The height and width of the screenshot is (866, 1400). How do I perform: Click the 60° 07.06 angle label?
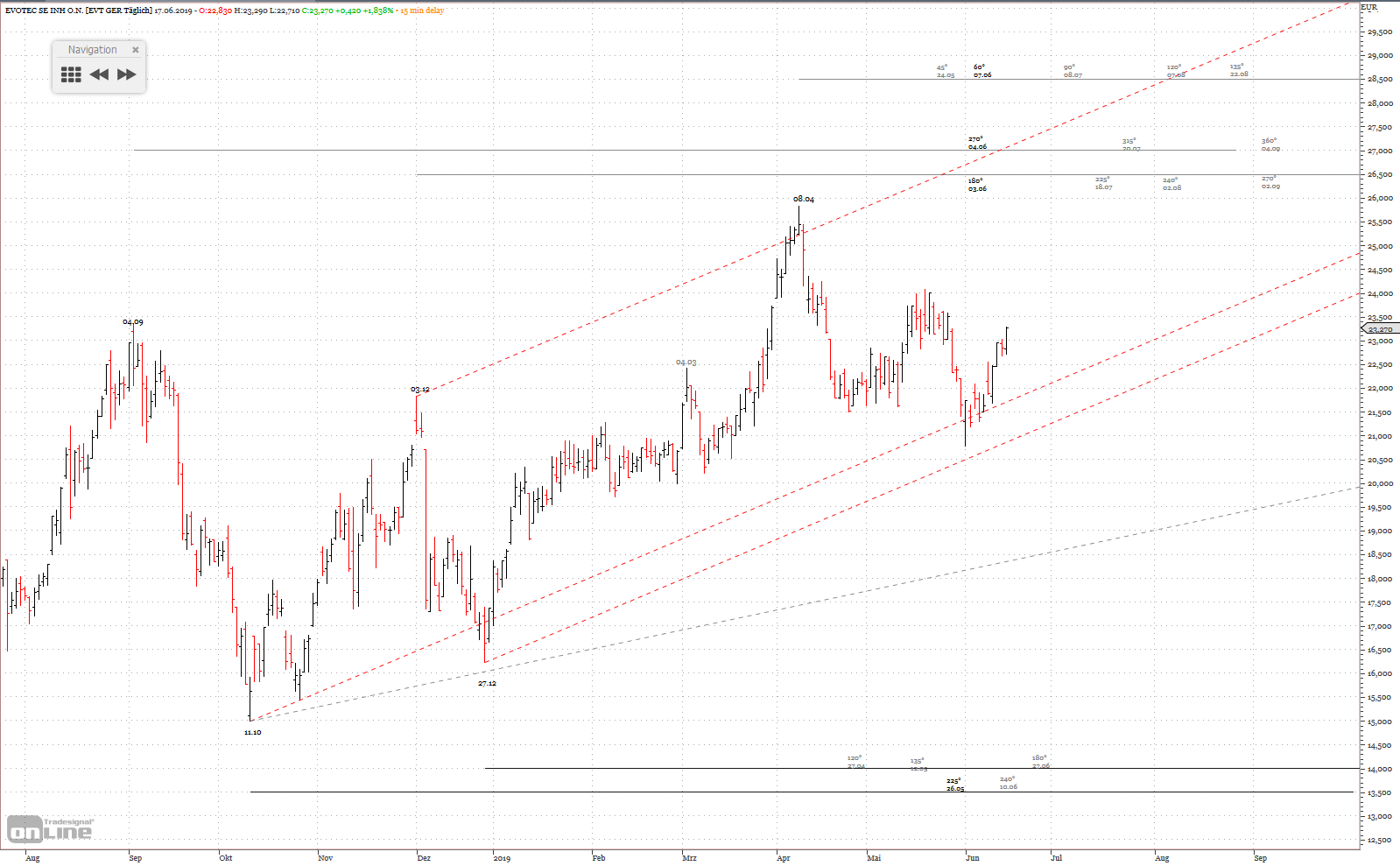pyautogui.click(x=982, y=71)
